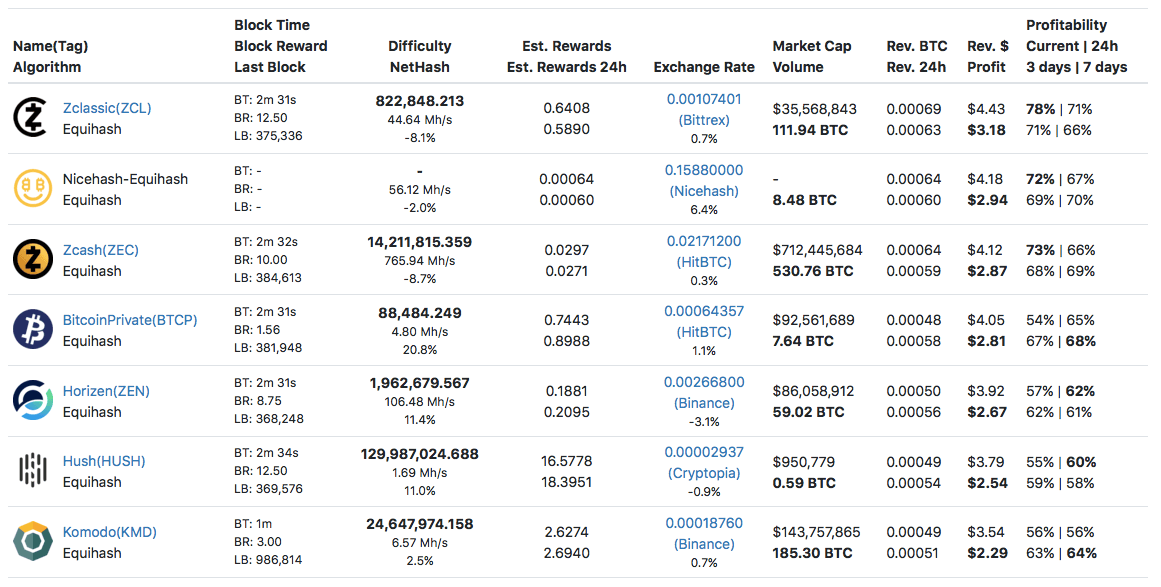This screenshot has height=587, width=1161.
Task: Click the Difficulty column header
Action: click(x=420, y=46)
